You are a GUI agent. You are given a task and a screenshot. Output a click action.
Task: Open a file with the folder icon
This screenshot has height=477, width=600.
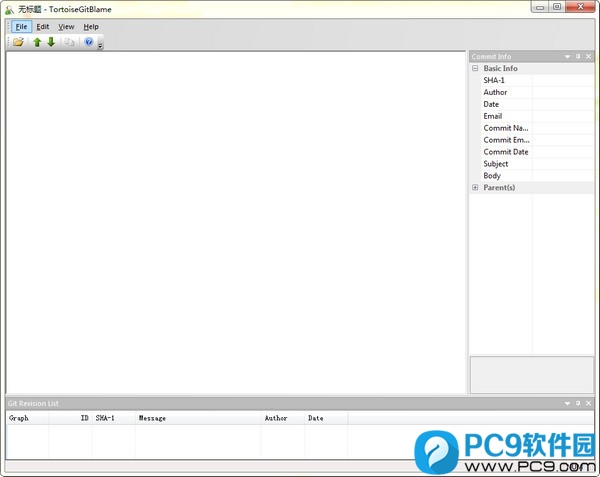coord(18,42)
